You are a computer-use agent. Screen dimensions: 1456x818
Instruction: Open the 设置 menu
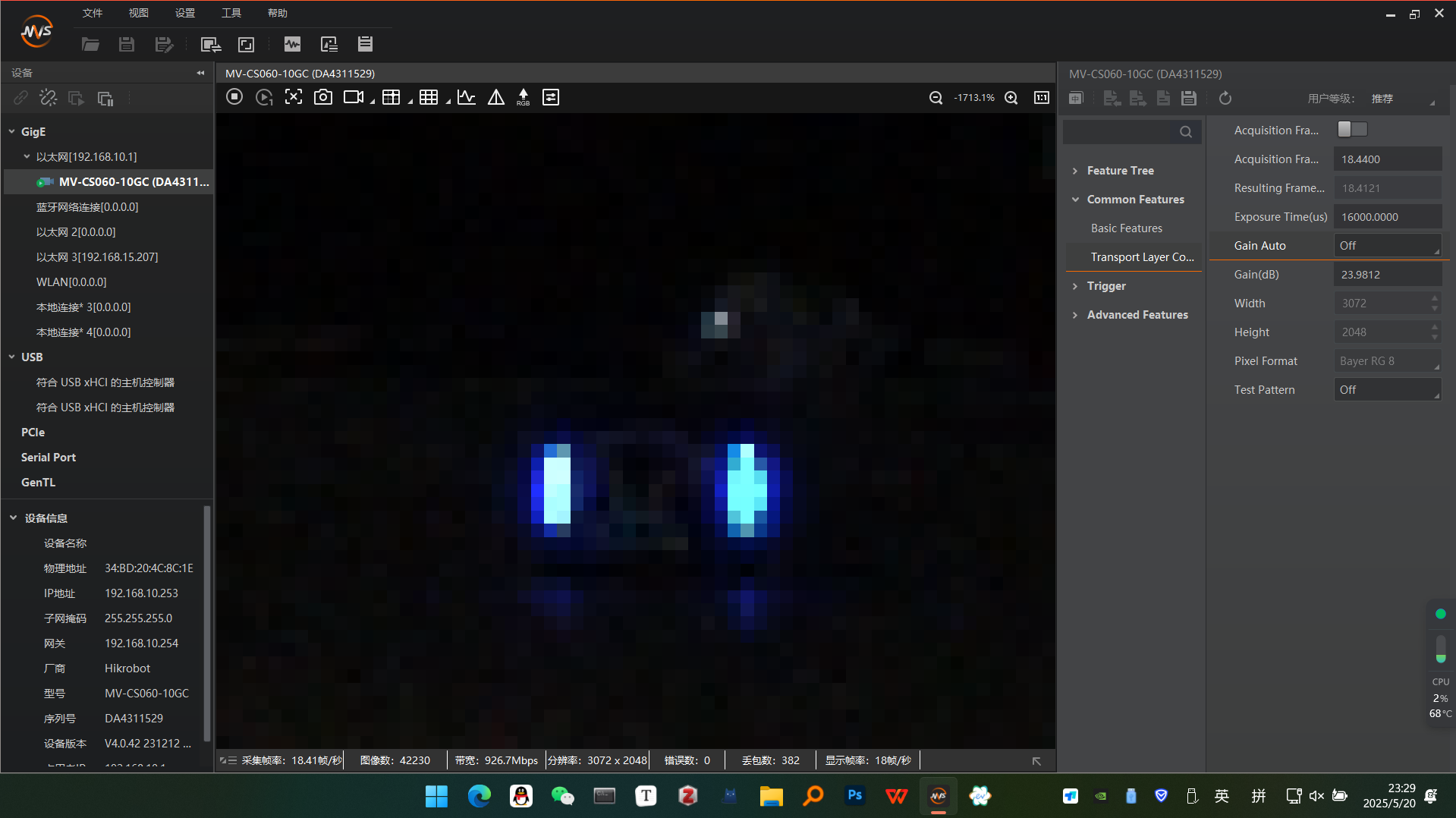(185, 13)
